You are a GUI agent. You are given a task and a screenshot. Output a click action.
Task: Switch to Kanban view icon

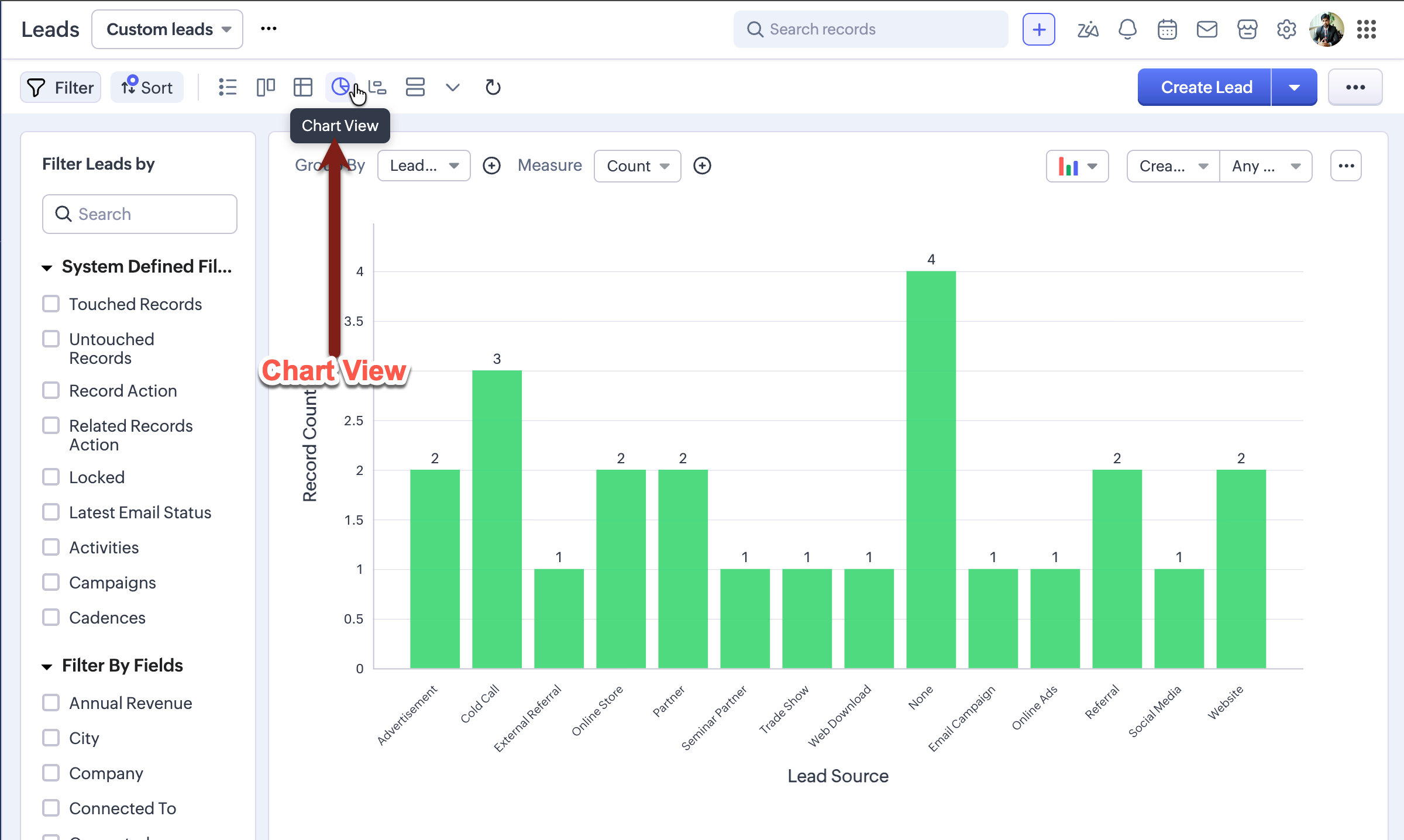pyautogui.click(x=266, y=87)
